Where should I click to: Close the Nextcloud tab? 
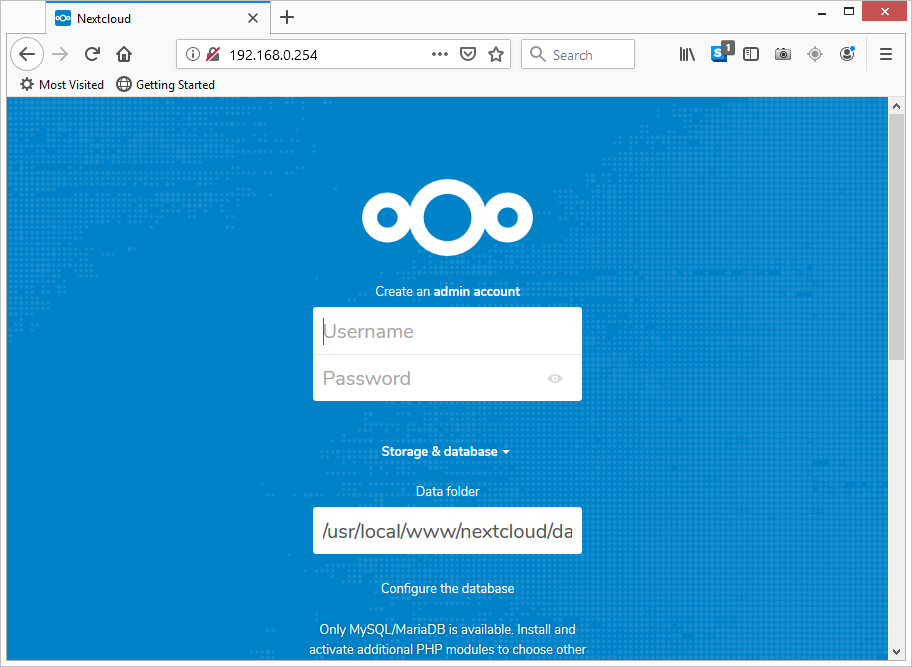pyautogui.click(x=252, y=18)
